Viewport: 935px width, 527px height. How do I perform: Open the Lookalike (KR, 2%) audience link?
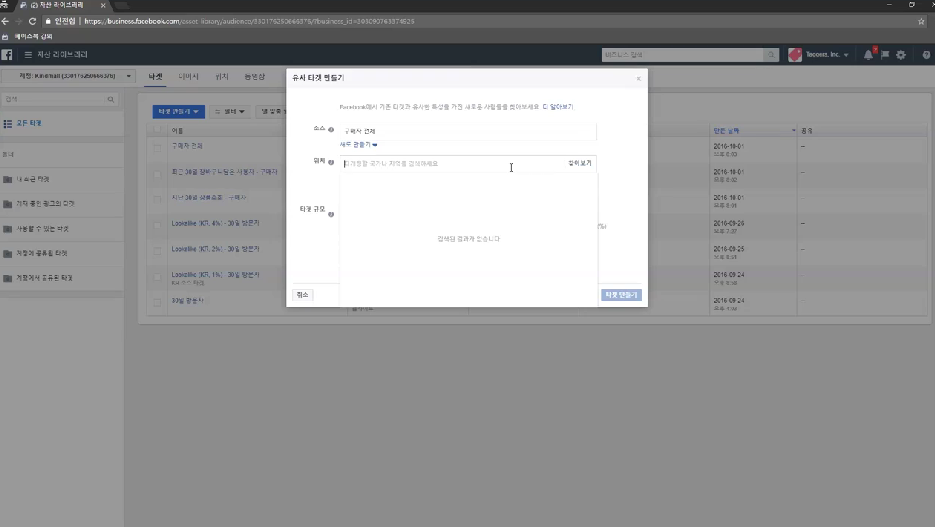pos(215,249)
